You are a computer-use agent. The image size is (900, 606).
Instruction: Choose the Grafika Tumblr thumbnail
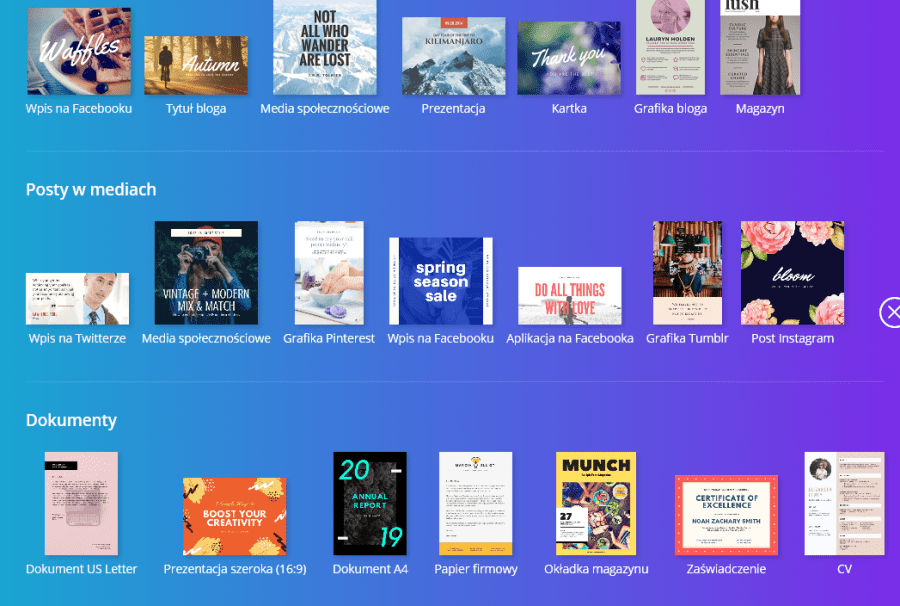[x=687, y=273]
